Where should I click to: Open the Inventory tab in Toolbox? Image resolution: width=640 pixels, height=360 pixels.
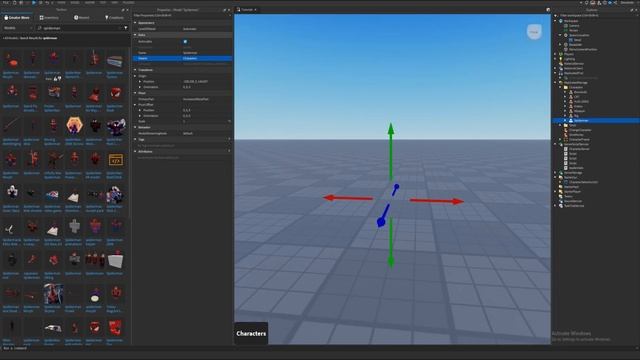[x=49, y=18]
